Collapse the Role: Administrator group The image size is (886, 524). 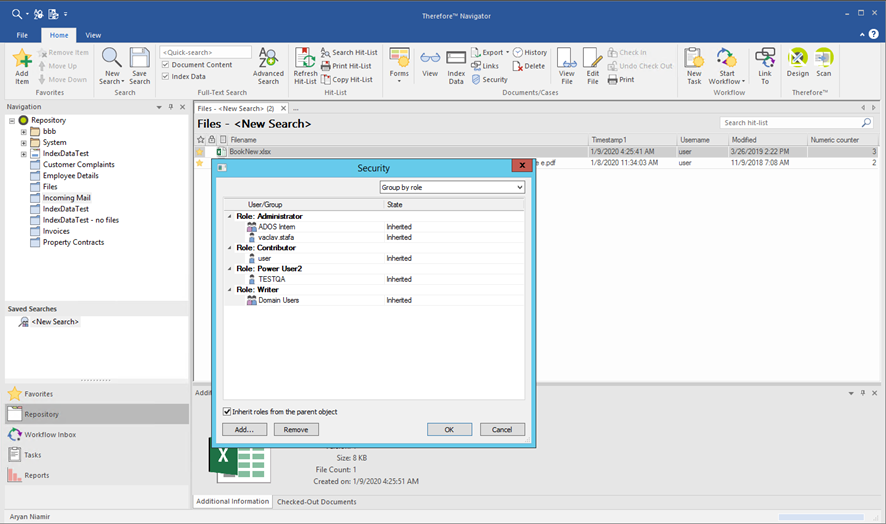click(229, 216)
